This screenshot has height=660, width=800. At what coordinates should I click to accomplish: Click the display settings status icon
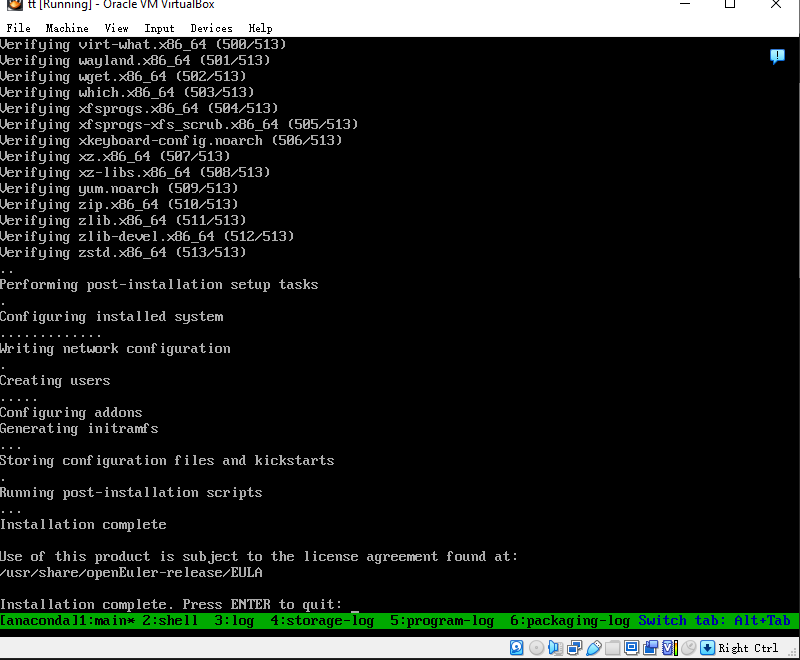click(x=631, y=647)
